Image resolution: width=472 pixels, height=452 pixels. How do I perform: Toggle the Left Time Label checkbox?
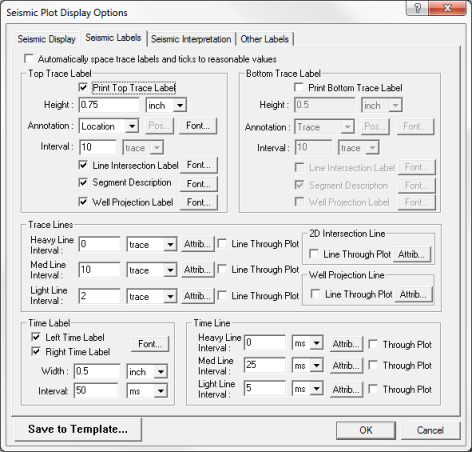point(36,337)
